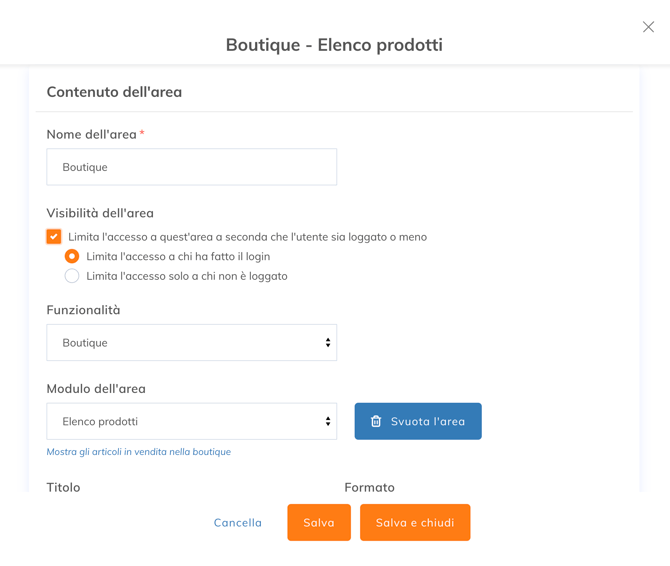Expand the Modulo dell'area "Elenco prodotti" dropdown
The width and height of the screenshot is (670, 566).
coord(191,422)
